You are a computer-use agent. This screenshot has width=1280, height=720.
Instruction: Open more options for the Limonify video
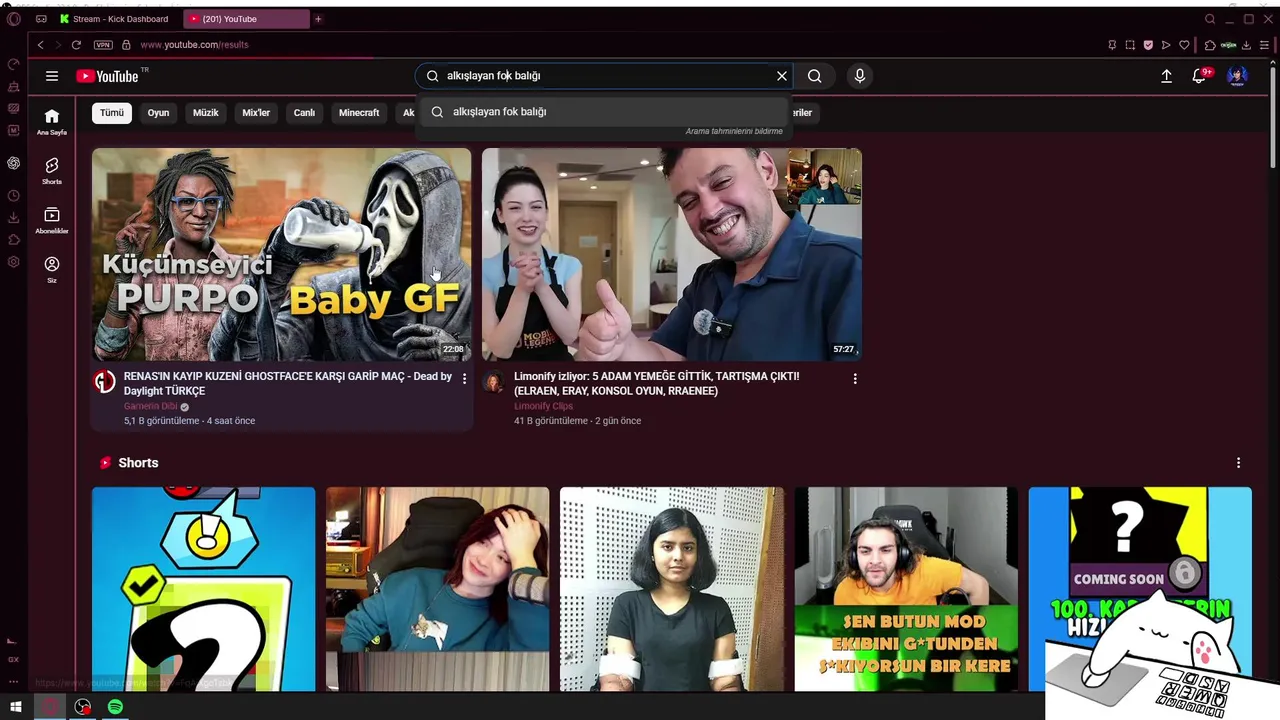click(855, 379)
